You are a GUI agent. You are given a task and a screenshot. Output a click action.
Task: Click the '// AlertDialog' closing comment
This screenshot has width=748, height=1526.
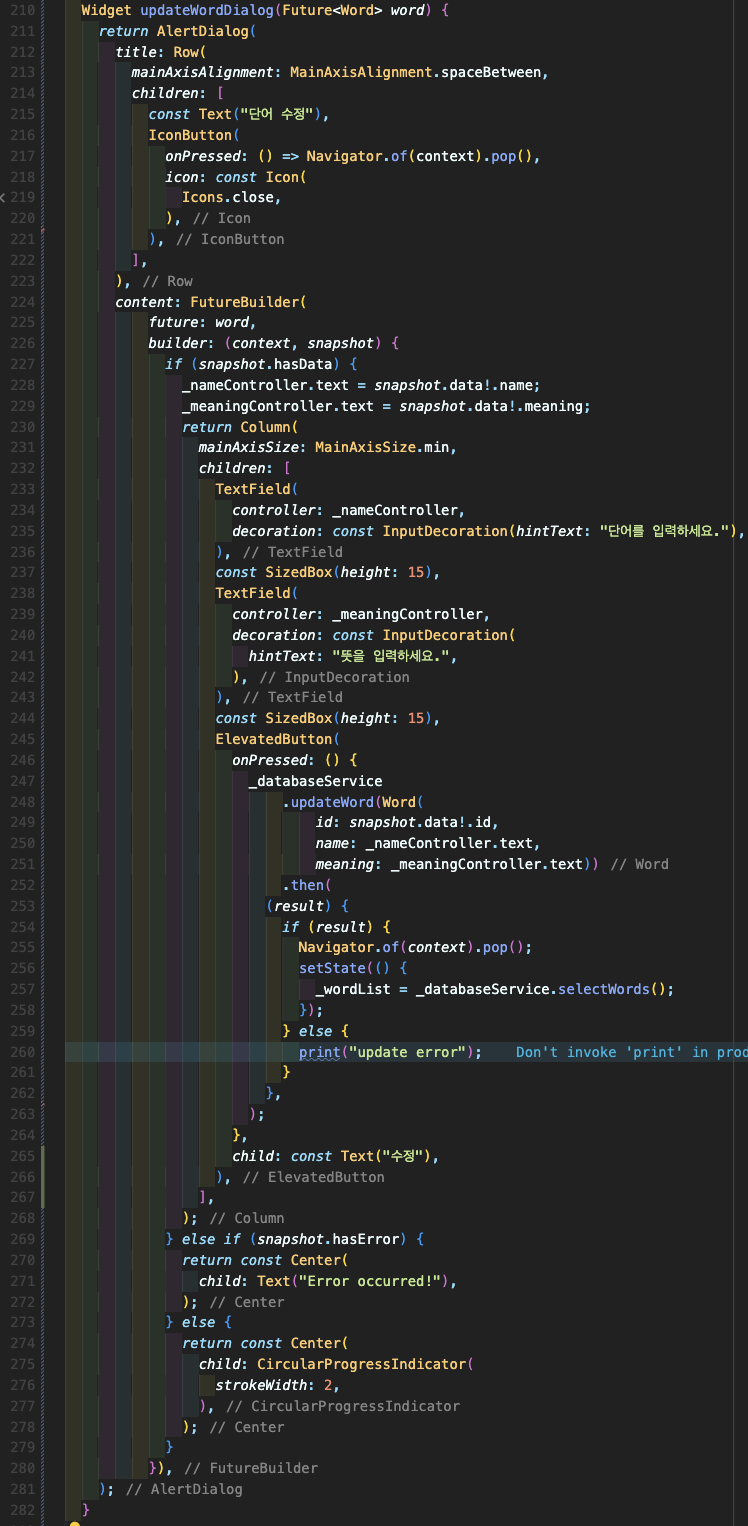(x=183, y=1489)
